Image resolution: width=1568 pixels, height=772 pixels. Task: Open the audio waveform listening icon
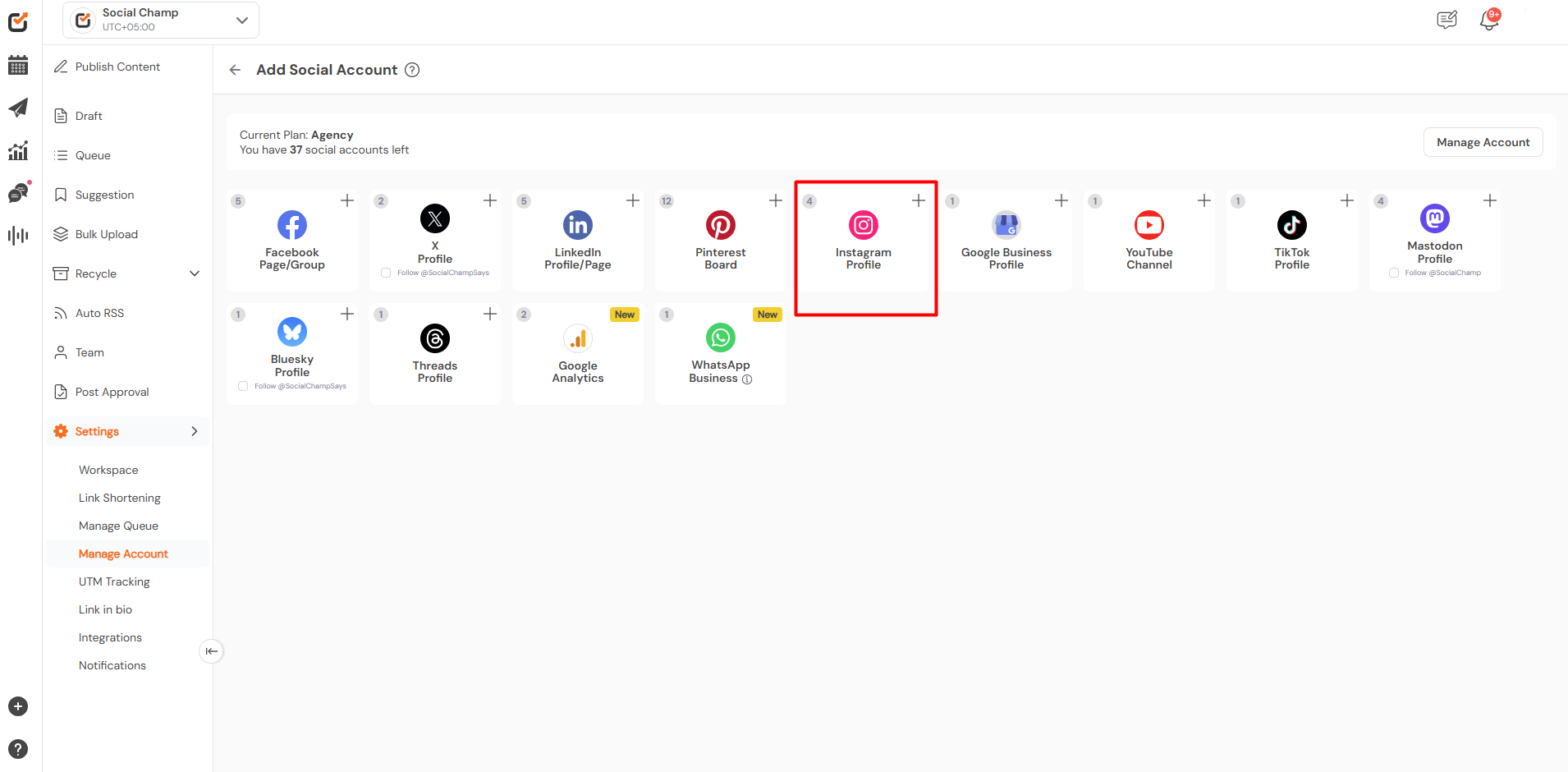point(18,236)
